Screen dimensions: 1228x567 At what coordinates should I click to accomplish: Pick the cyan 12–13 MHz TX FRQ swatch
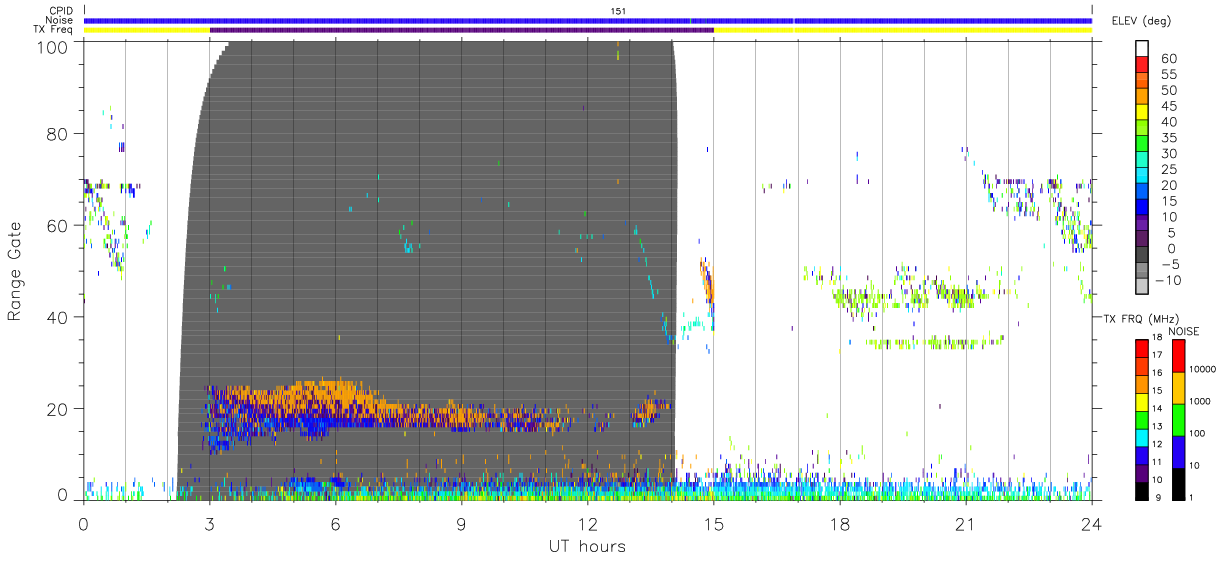click(x=1142, y=437)
